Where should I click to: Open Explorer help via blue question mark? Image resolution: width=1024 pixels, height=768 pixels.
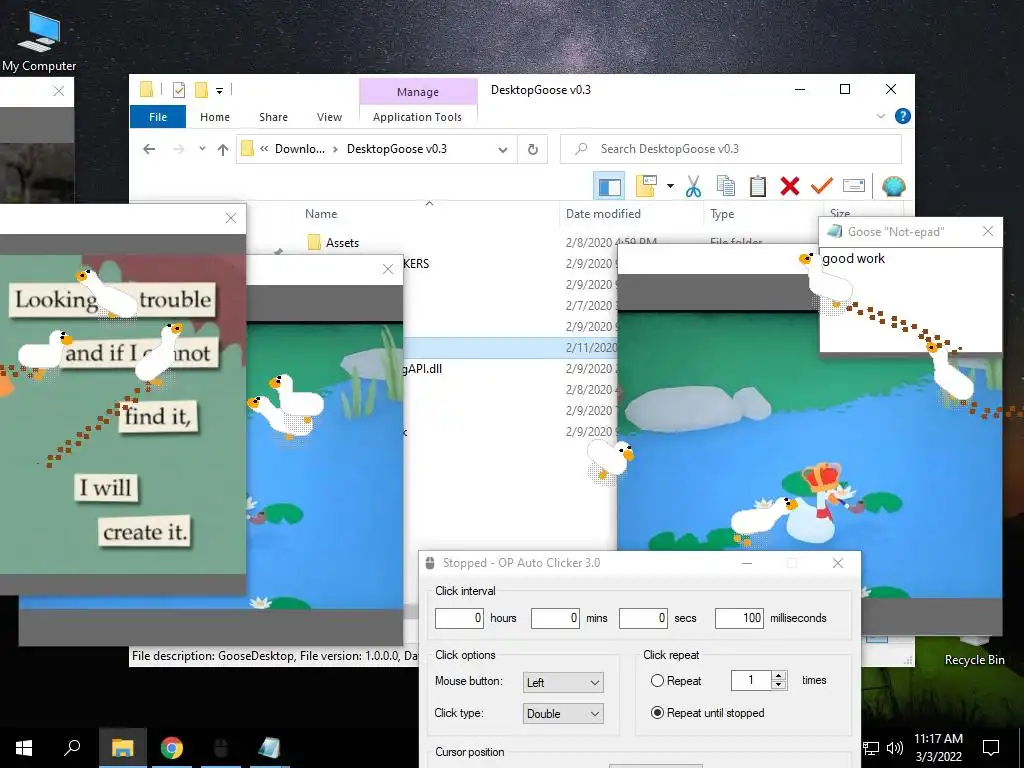coord(903,116)
